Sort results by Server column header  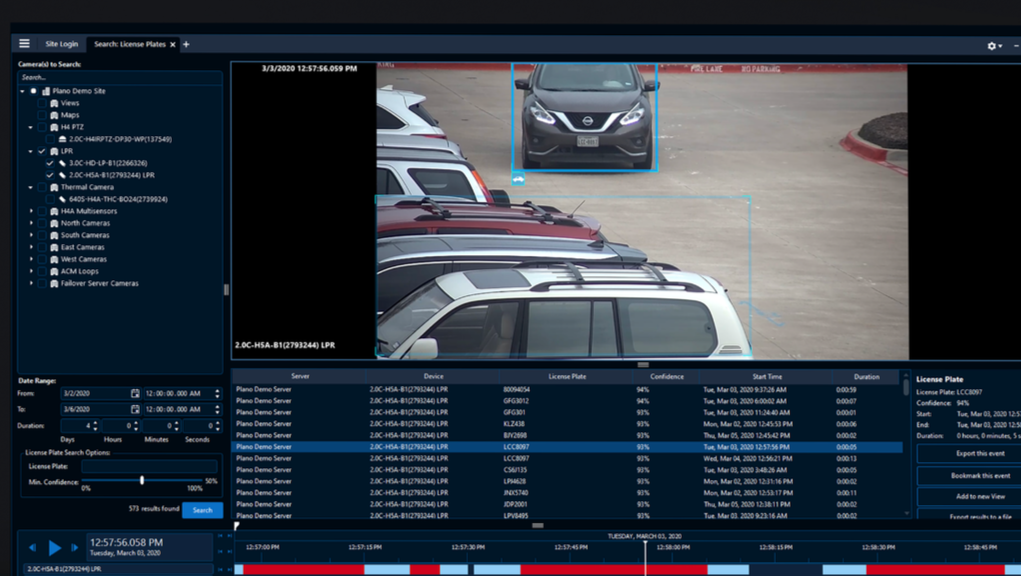(x=300, y=376)
